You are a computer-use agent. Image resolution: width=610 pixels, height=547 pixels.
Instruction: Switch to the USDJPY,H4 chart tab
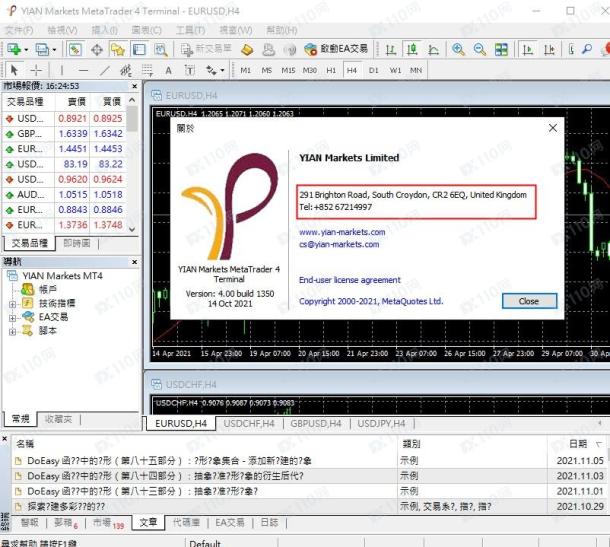[x=381, y=424]
